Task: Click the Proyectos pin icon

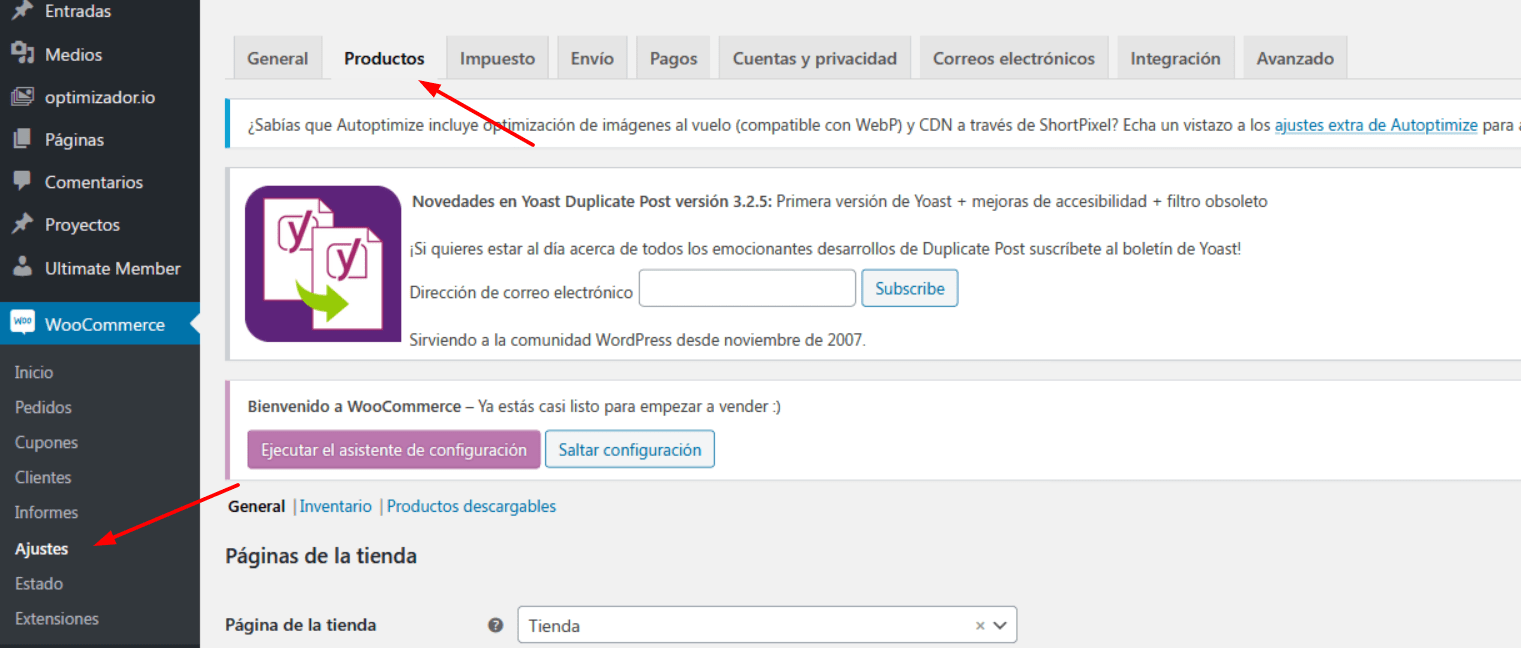Action: click(22, 225)
